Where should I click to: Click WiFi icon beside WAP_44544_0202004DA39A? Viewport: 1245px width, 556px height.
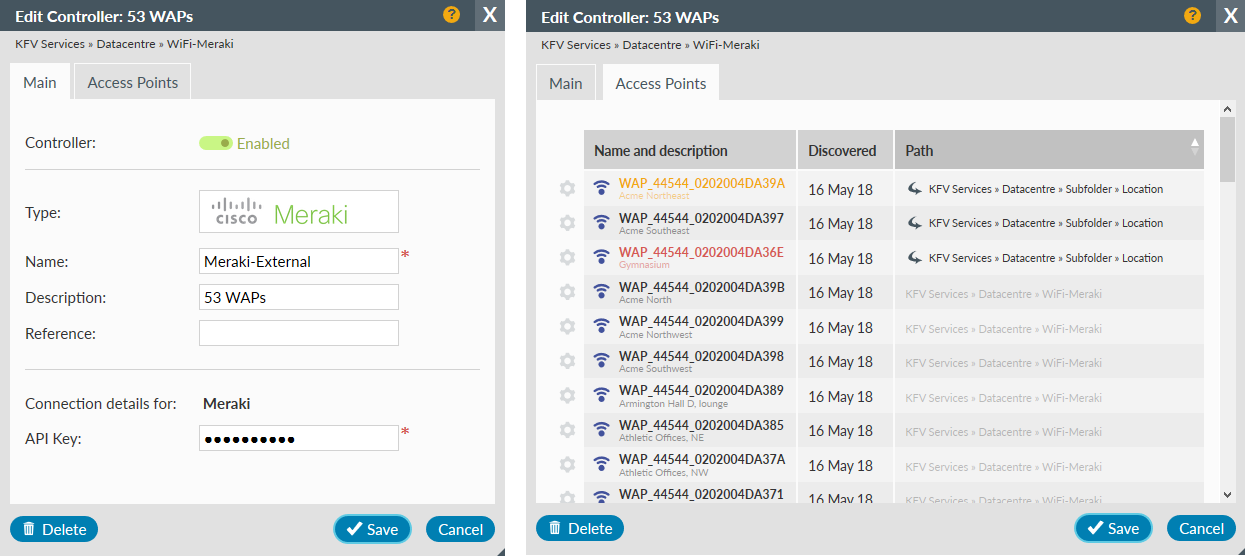tap(601, 188)
